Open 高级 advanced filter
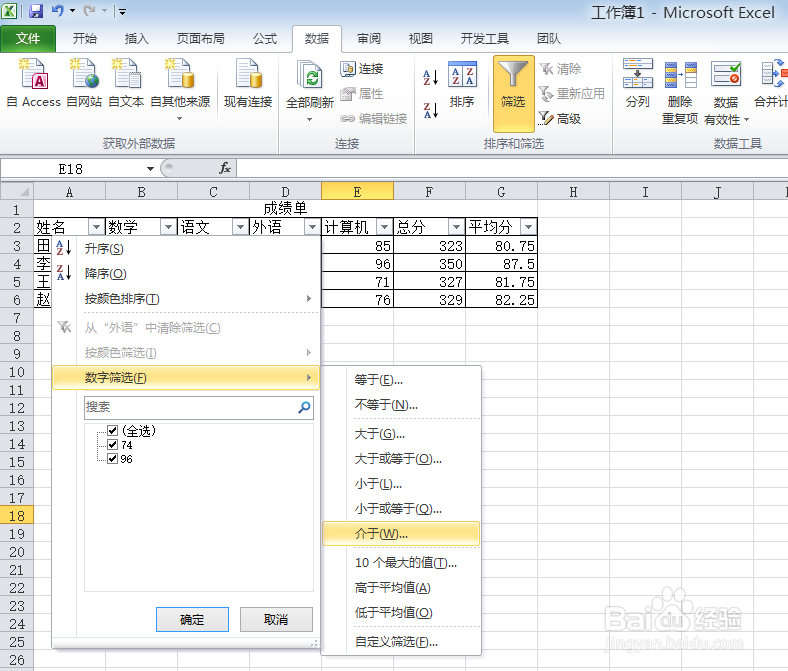The image size is (788, 671). click(x=560, y=119)
